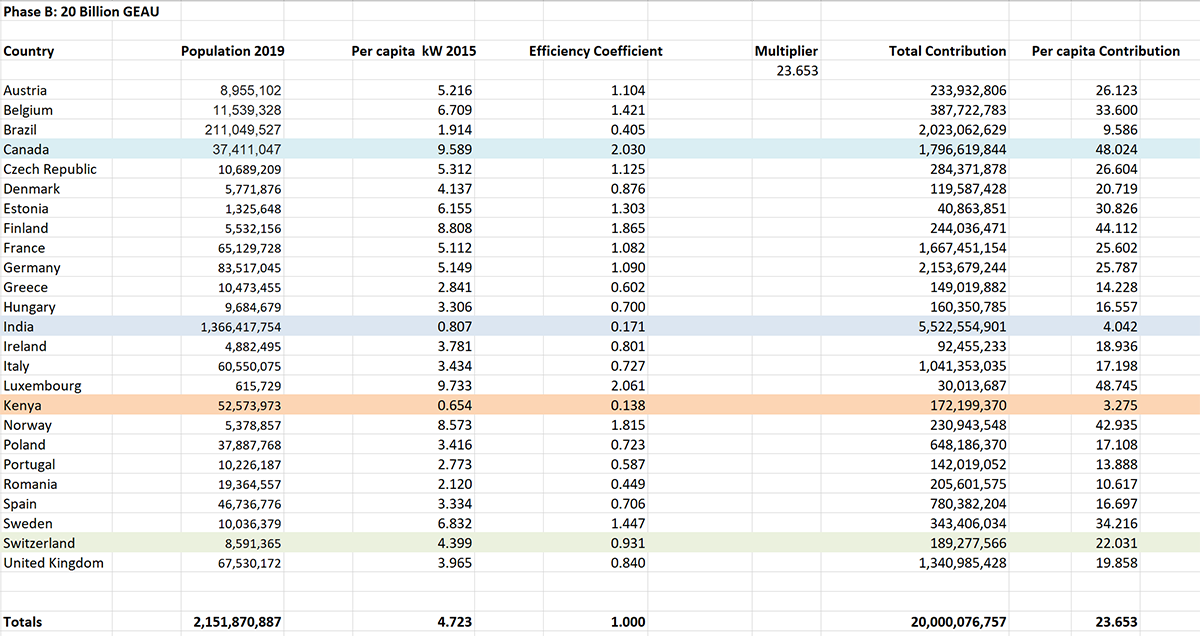Select Kenya's efficiency coefficient 0.138
Viewport: 1200px width, 636px height.
628,405
